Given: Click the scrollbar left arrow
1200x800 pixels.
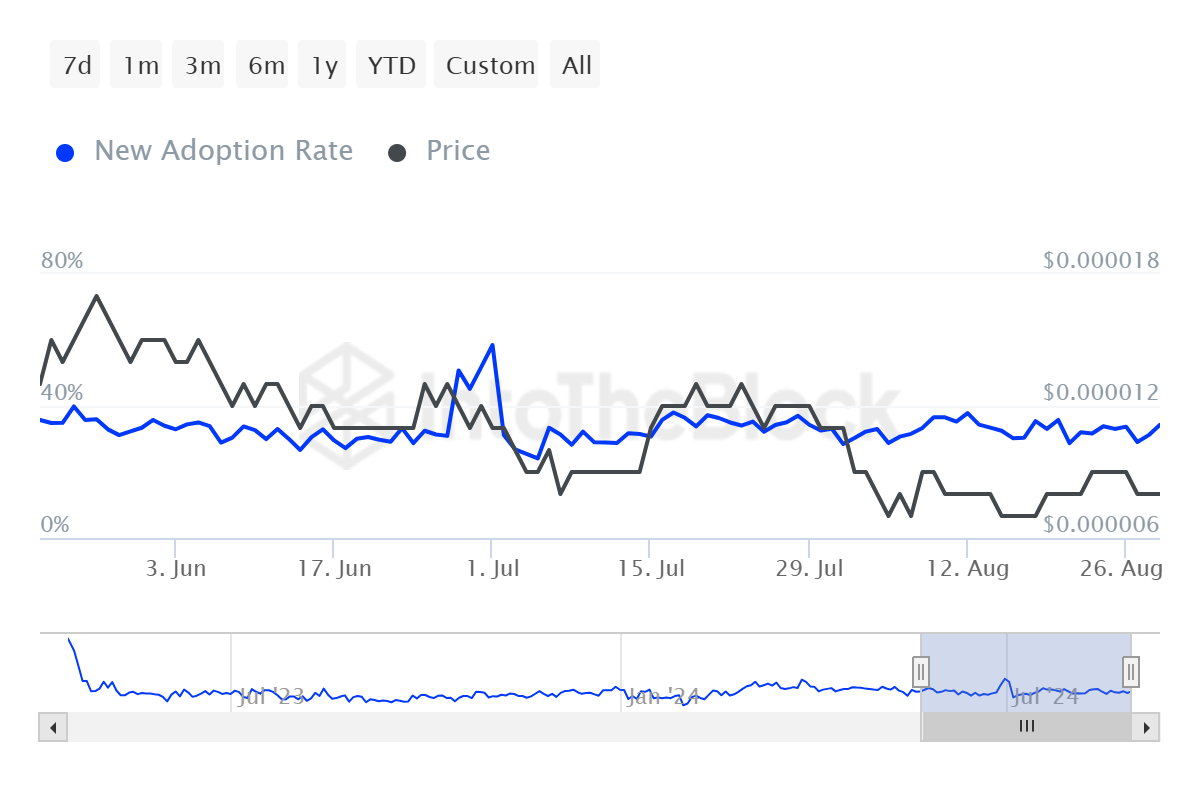Looking at the screenshot, I should (x=53, y=727).
